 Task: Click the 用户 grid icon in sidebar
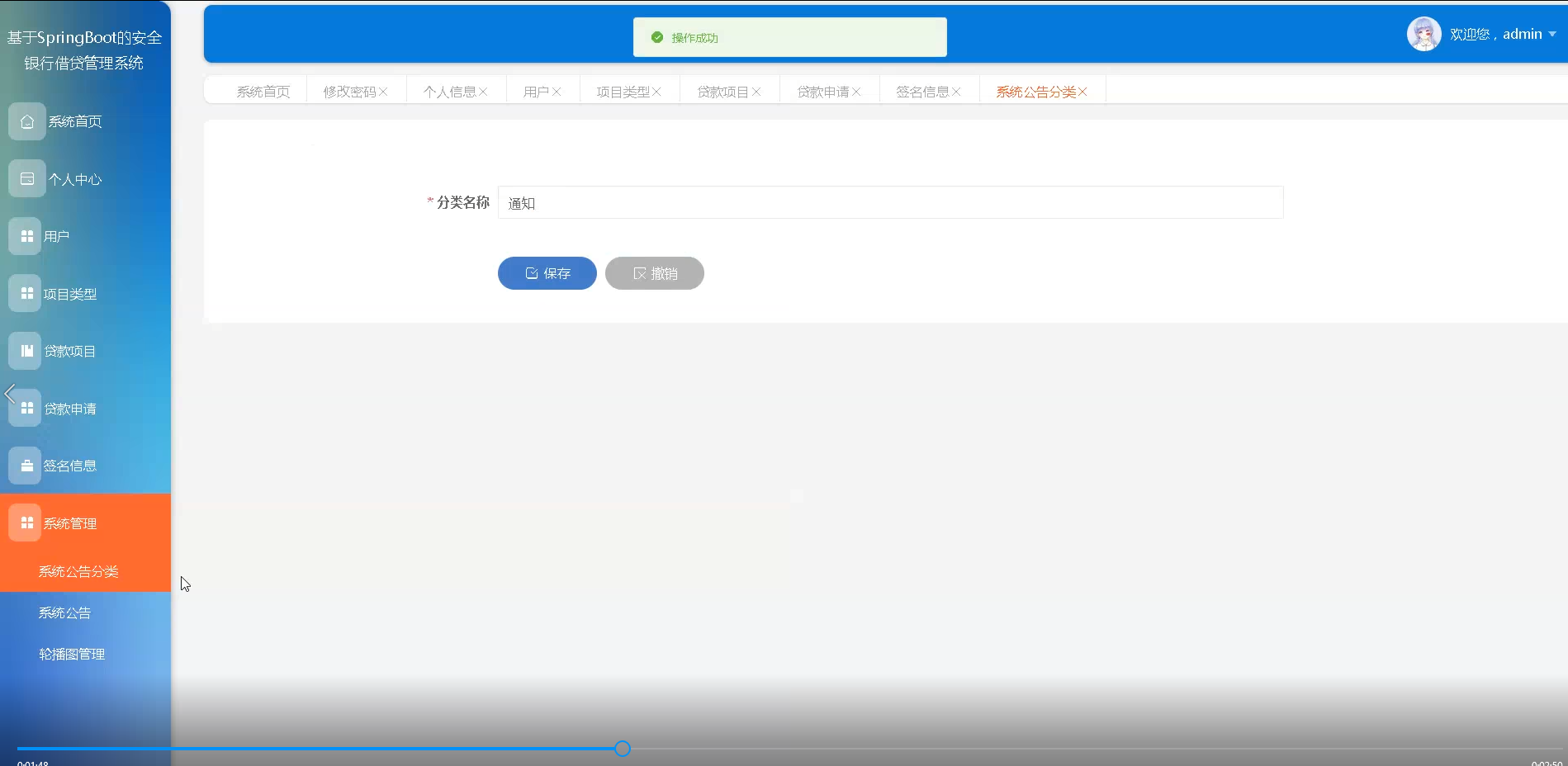point(26,235)
